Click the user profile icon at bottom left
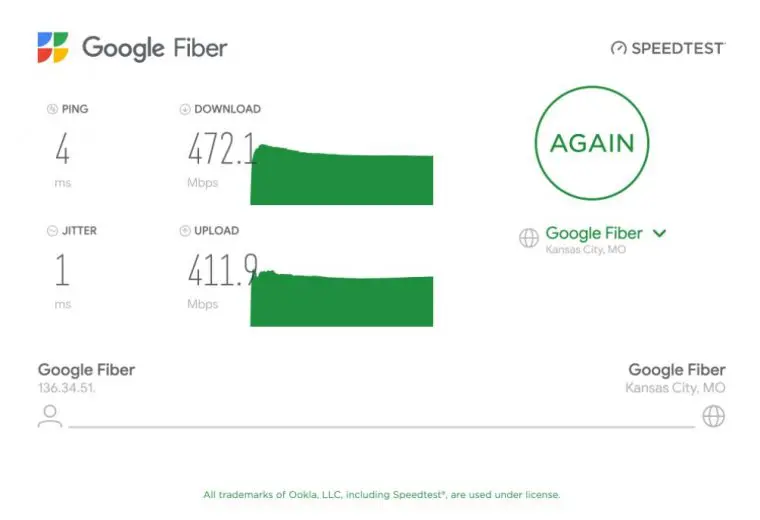Screen dimensions: 760x520 point(50,416)
